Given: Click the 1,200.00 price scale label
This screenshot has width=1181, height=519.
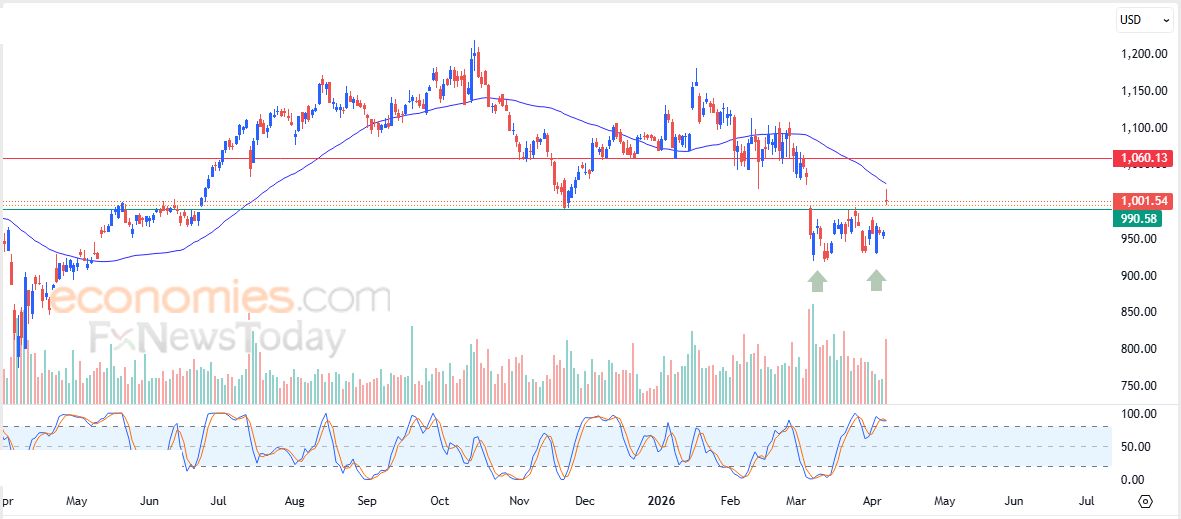Looking at the screenshot, I should pos(1143,54).
